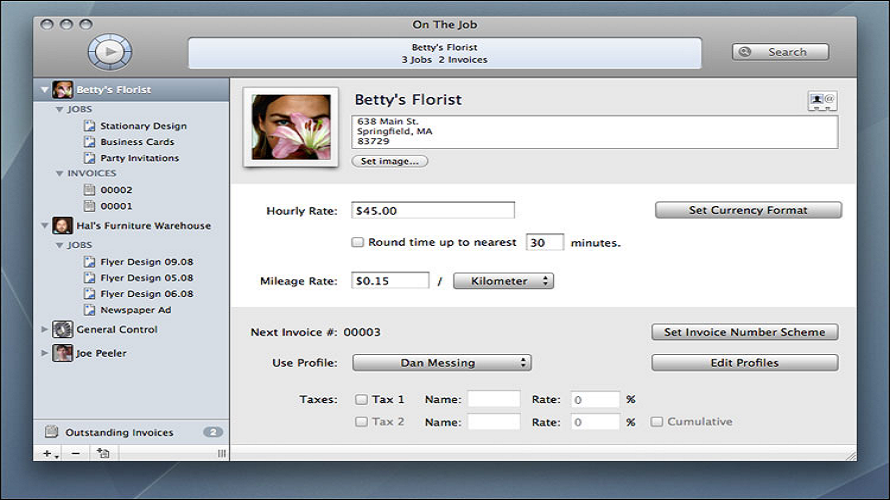Click the round-up minutes field showing 30

point(545,242)
